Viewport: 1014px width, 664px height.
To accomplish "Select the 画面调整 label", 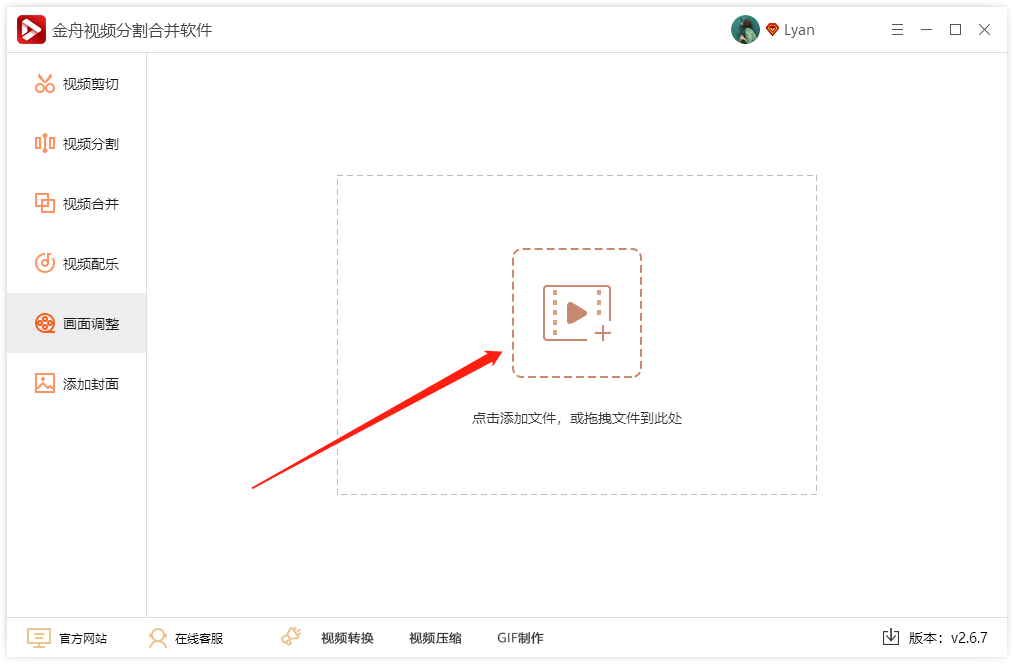I will point(91,324).
